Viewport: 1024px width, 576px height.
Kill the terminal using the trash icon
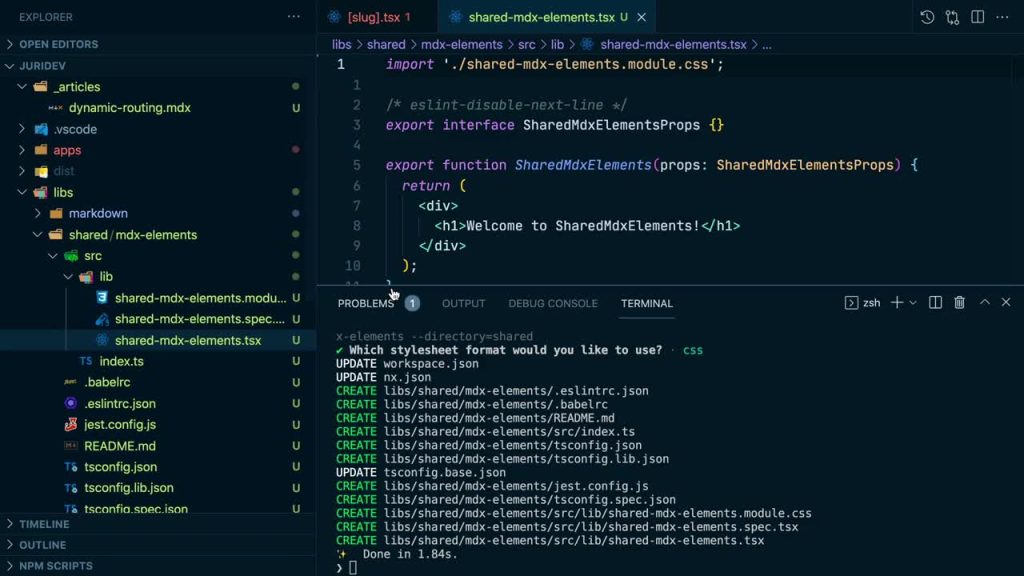(x=959, y=302)
